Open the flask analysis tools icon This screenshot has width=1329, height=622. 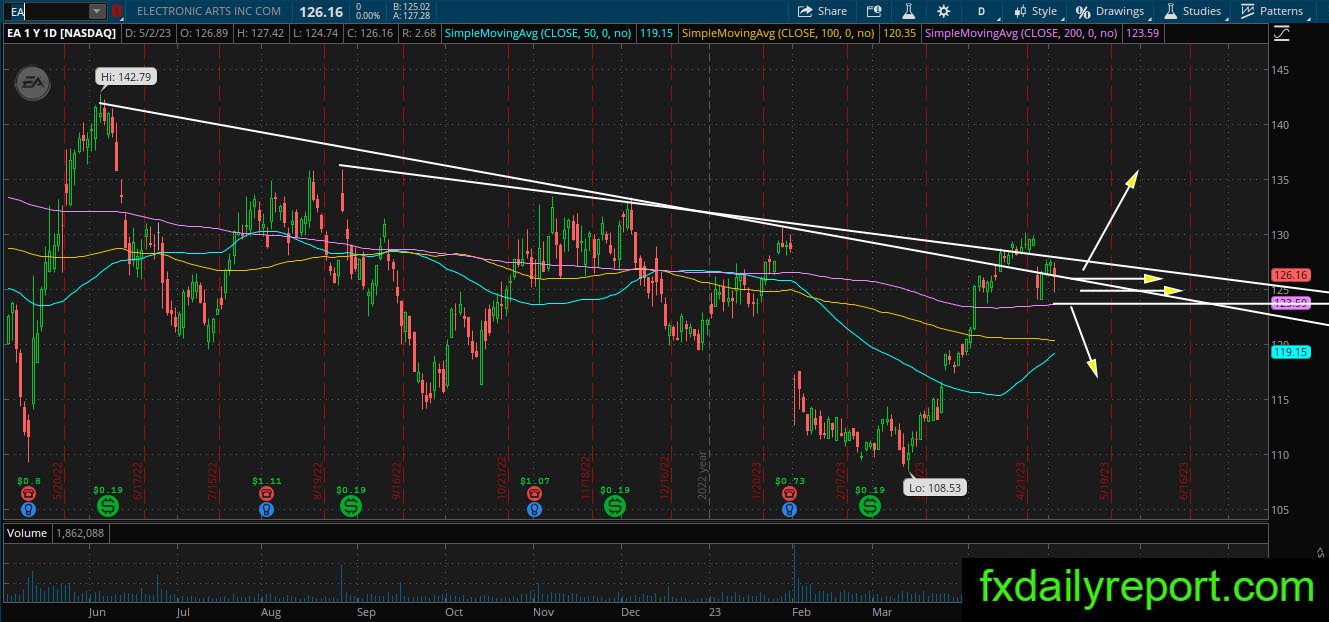point(909,11)
